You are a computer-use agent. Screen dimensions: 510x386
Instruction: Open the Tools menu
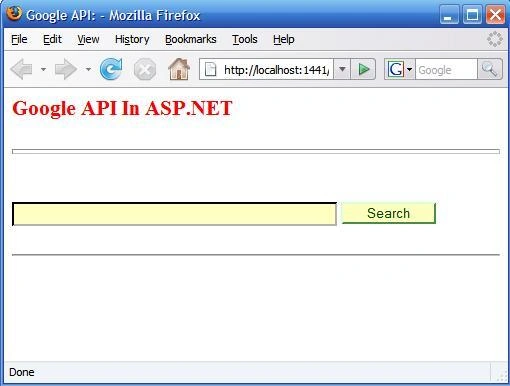point(245,39)
